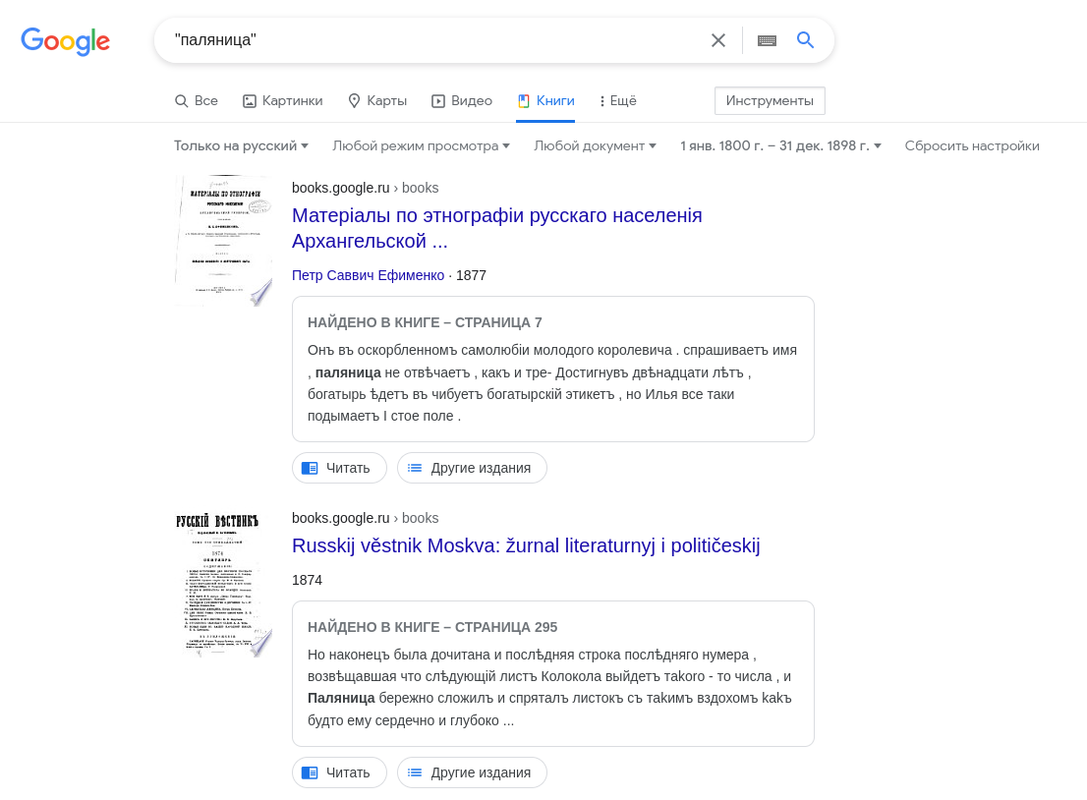Click Читать button under the 1874 book

coord(339,772)
